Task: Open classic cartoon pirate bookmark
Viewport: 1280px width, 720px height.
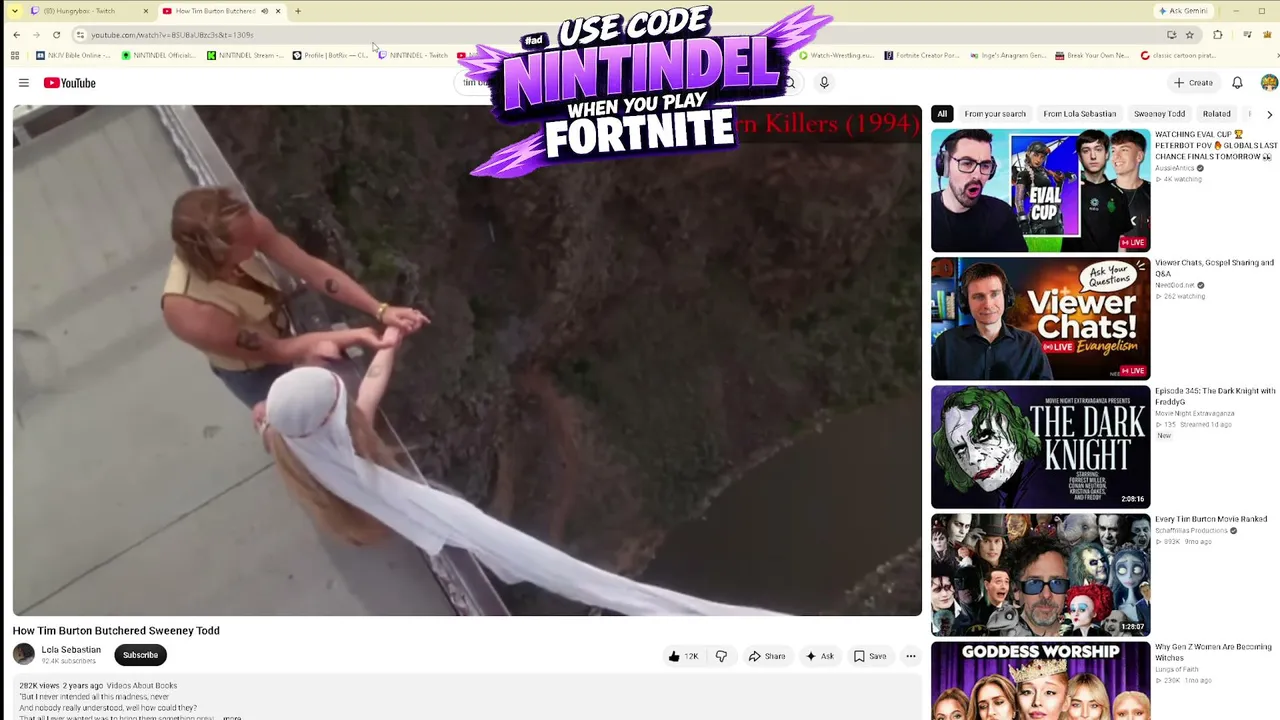Action: pos(1178,55)
